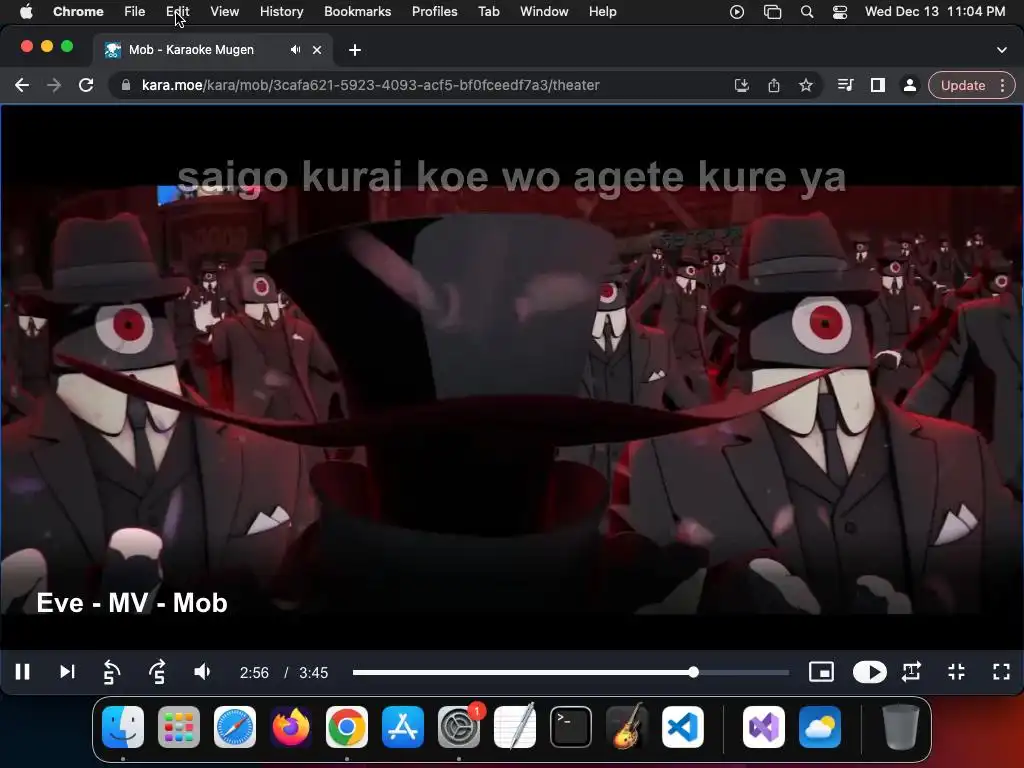Click the Update Chrome button
This screenshot has height=768, width=1024.
(963, 86)
